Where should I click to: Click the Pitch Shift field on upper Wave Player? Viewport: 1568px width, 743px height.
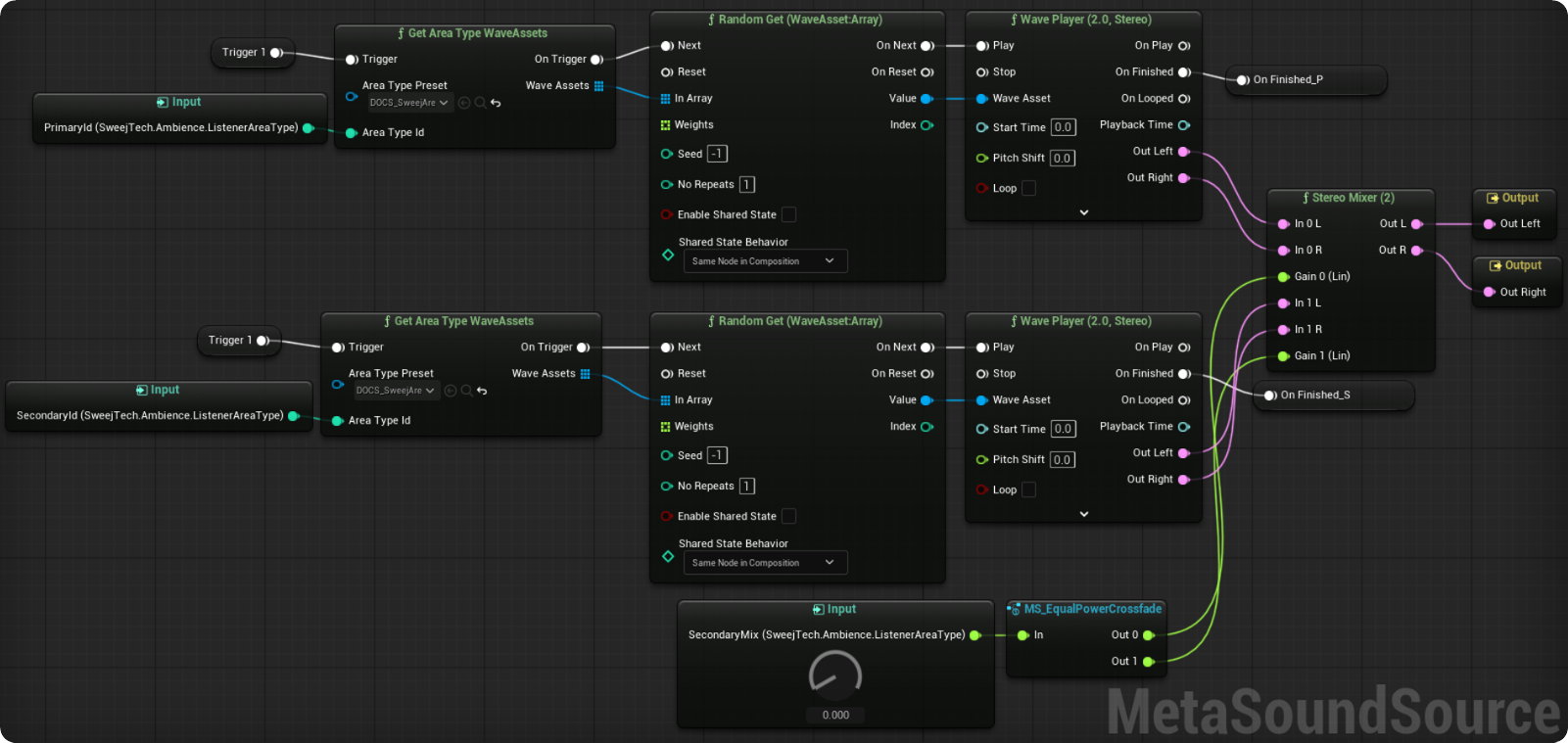coord(1063,158)
